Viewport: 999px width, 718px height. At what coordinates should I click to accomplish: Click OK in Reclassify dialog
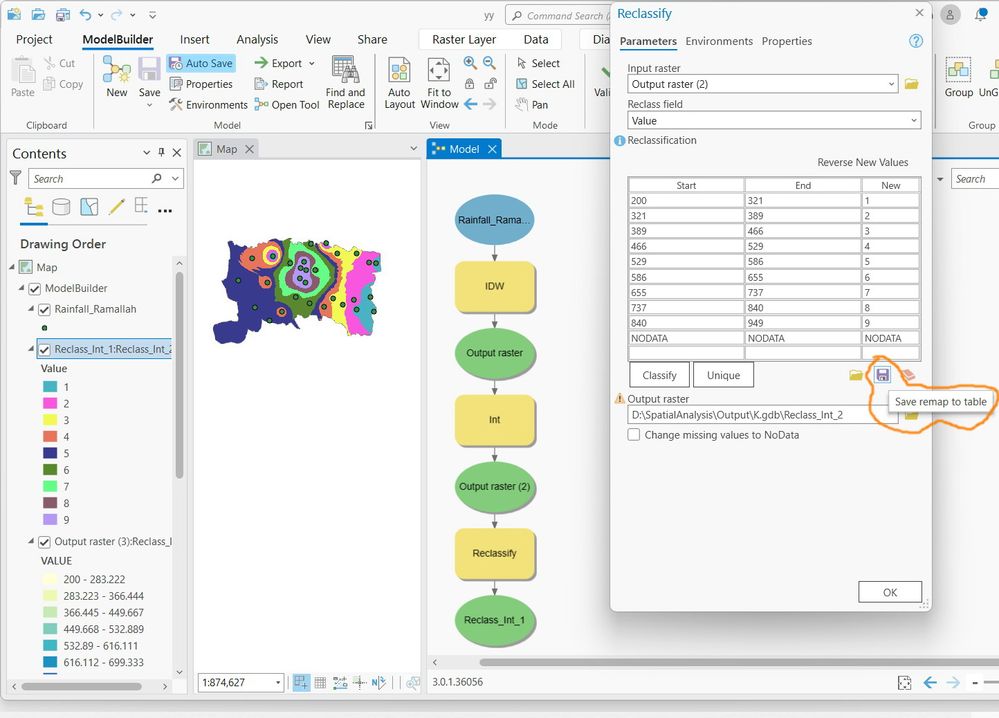coord(889,592)
